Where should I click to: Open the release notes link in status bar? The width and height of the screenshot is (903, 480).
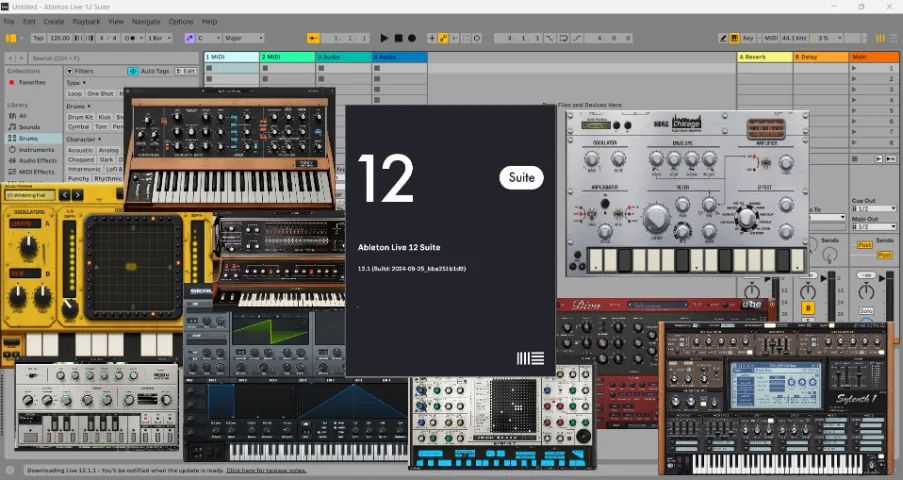coord(266,470)
